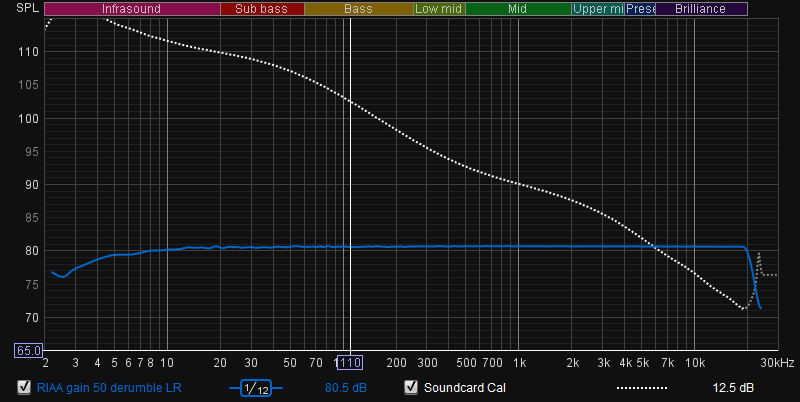
Task: Click the 80.5 dB trace value
Action: pos(345,388)
